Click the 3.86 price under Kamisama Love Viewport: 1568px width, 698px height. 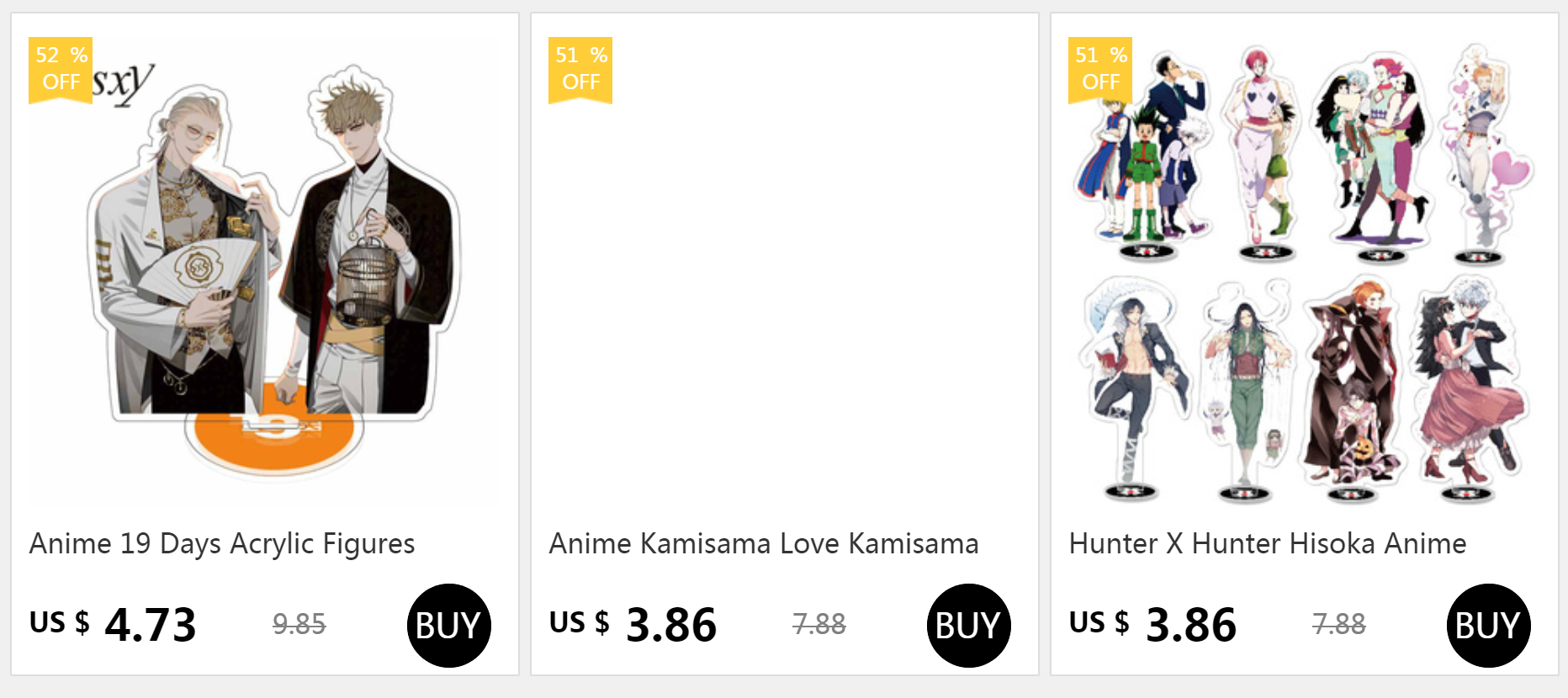click(x=670, y=625)
